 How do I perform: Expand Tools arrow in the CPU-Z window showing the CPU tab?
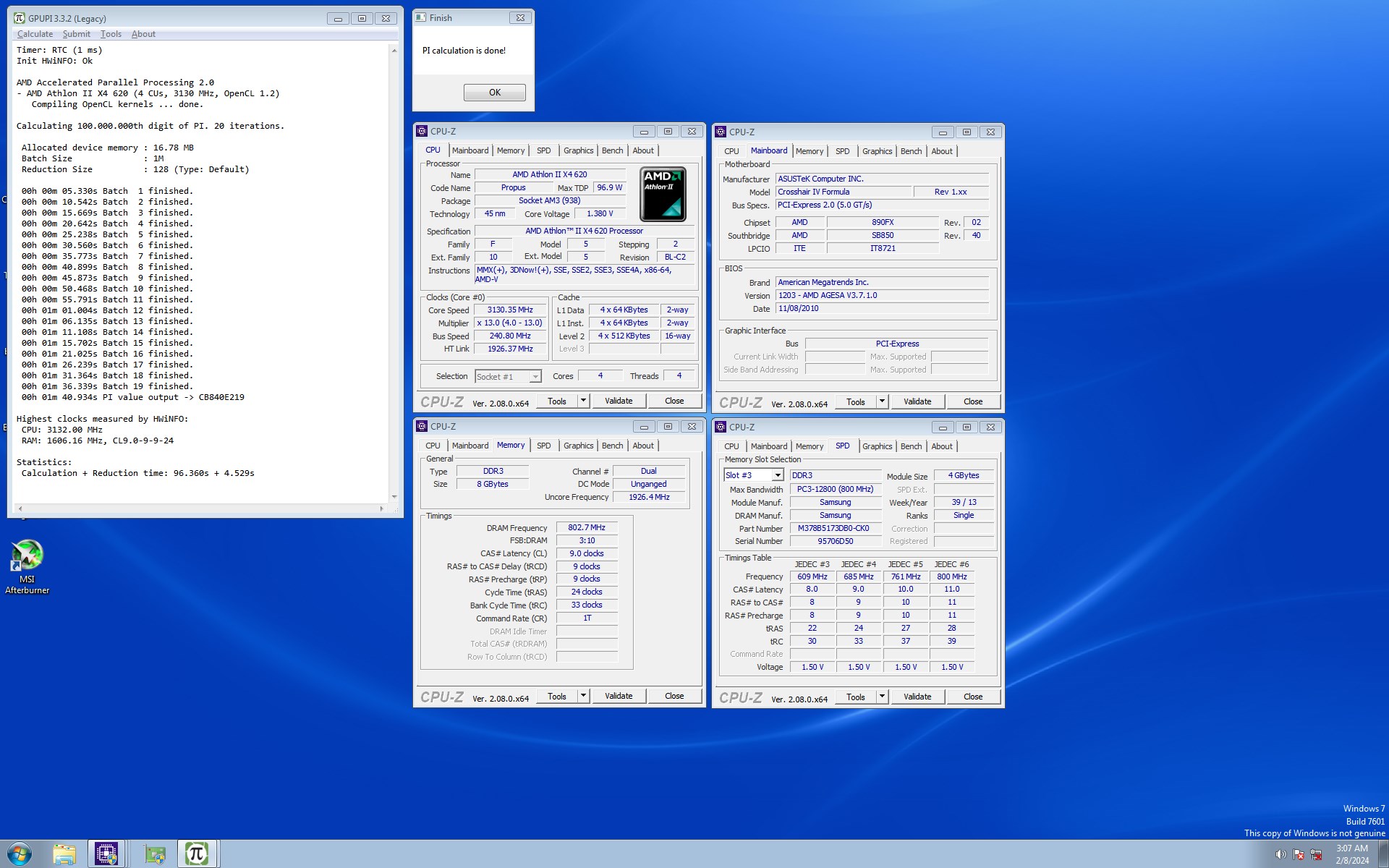(x=583, y=401)
